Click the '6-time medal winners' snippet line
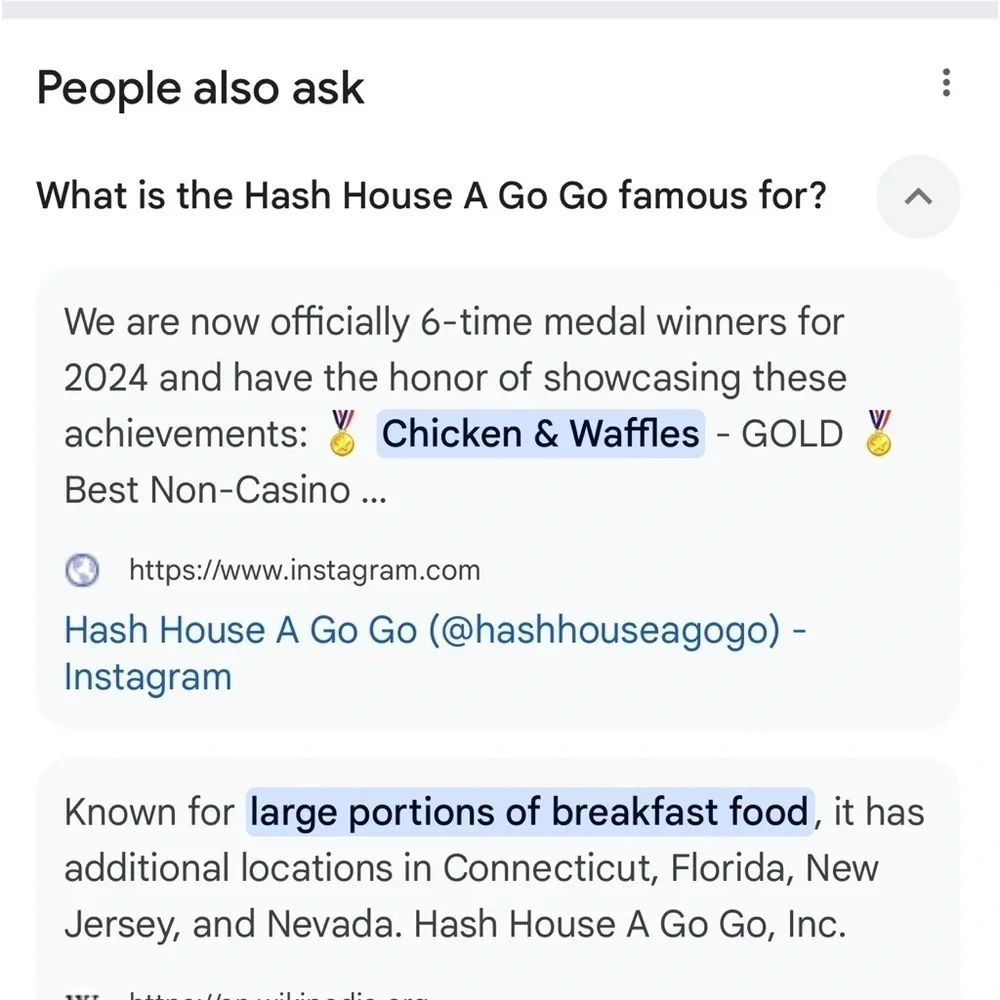Image resolution: width=1000 pixels, height=1000 pixels. pos(454,321)
